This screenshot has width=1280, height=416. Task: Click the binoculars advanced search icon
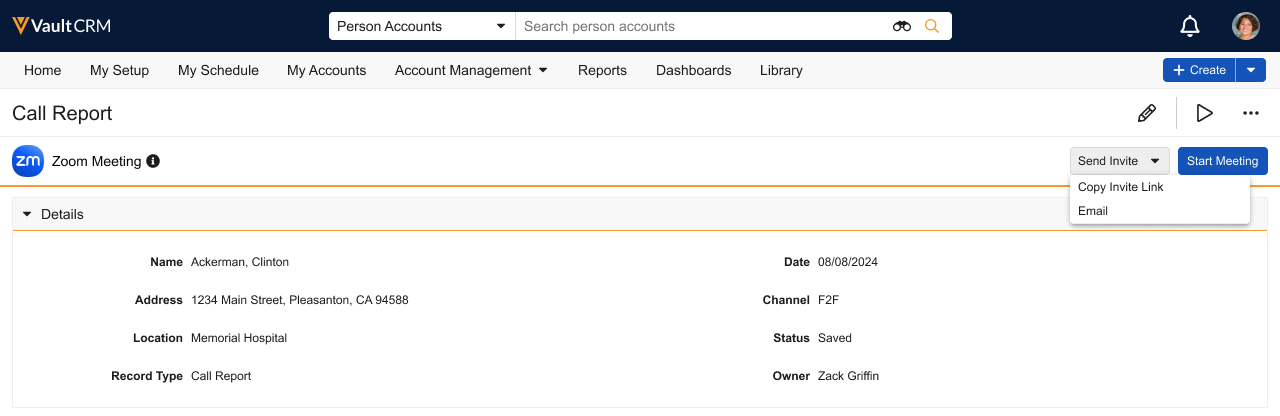click(x=902, y=26)
